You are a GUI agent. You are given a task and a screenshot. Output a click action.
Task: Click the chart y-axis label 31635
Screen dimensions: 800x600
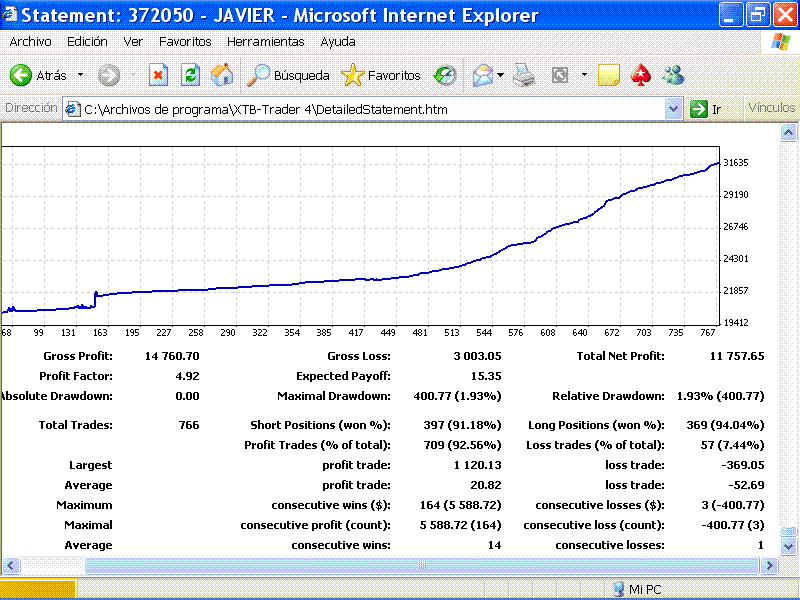pyautogui.click(x=736, y=163)
